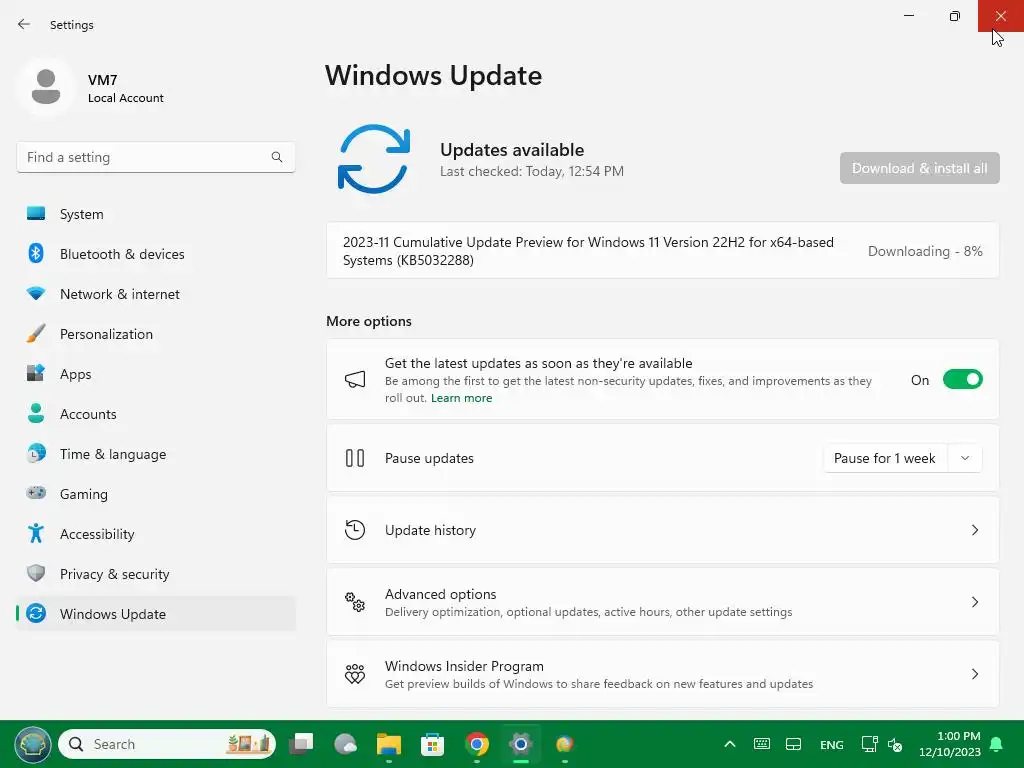Select Personalization in the sidebar
The width and height of the screenshot is (1024, 768).
pyautogui.click(x=155, y=334)
